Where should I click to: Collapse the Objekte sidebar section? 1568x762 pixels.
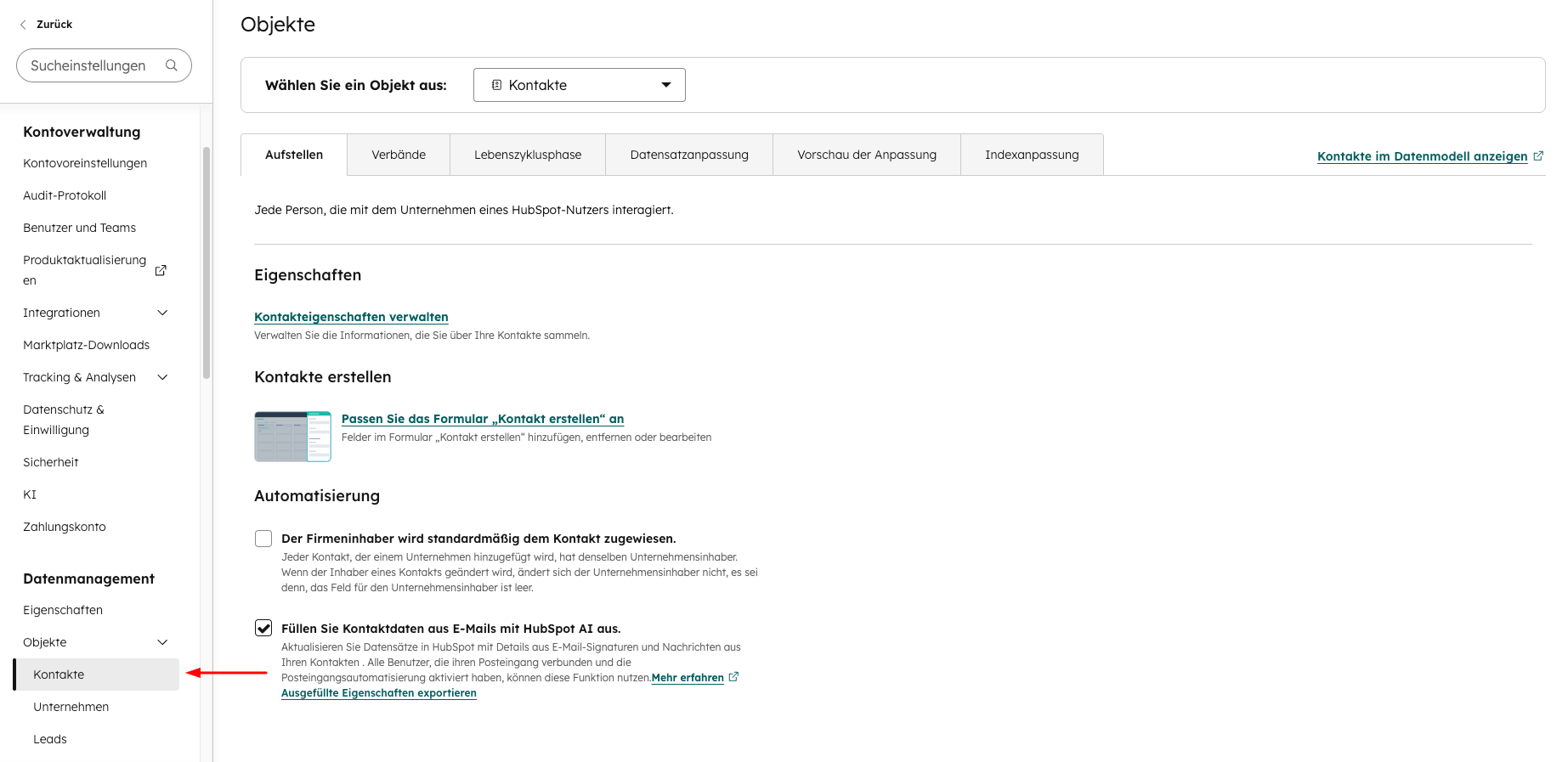click(x=162, y=642)
